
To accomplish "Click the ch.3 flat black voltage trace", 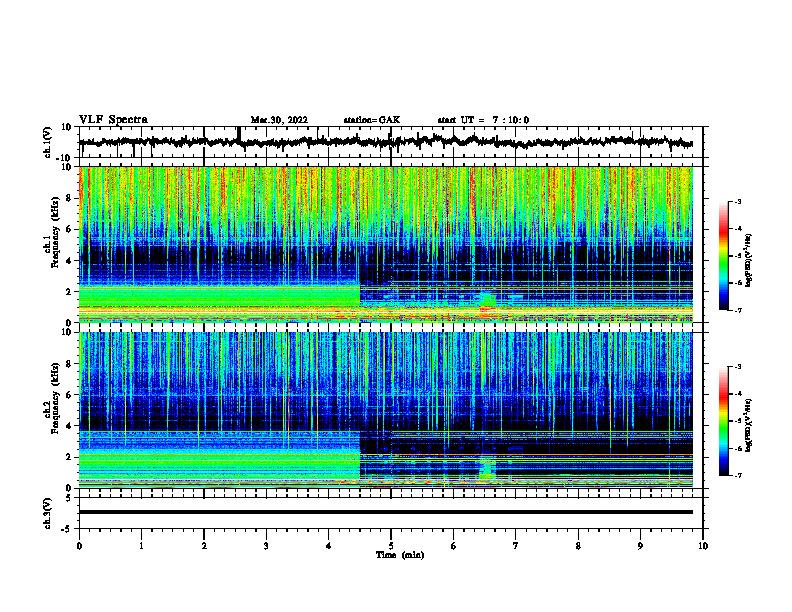I will 385,512.
